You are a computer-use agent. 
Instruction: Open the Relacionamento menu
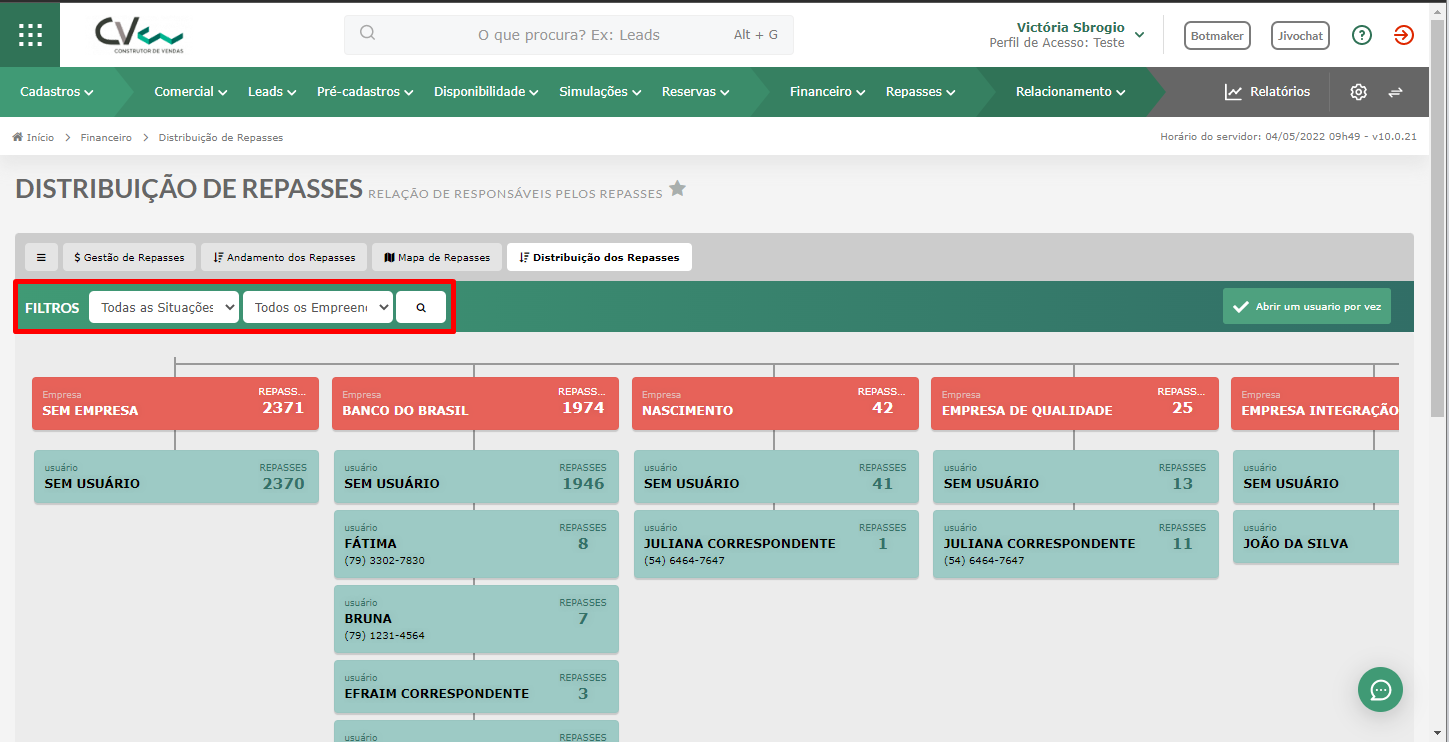(x=1070, y=92)
